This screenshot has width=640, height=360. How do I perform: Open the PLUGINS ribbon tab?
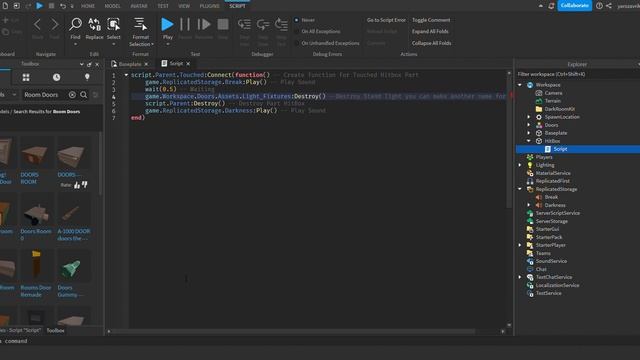pyautogui.click(x=209, y=6)
